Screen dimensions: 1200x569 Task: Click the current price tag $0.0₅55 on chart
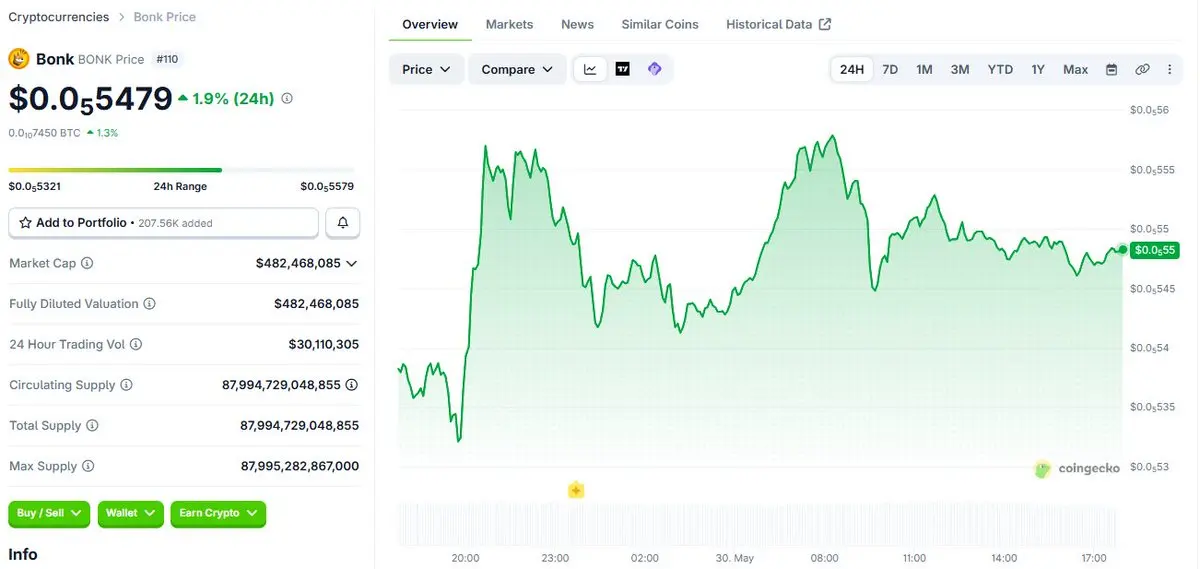(x=1153, y=250)
